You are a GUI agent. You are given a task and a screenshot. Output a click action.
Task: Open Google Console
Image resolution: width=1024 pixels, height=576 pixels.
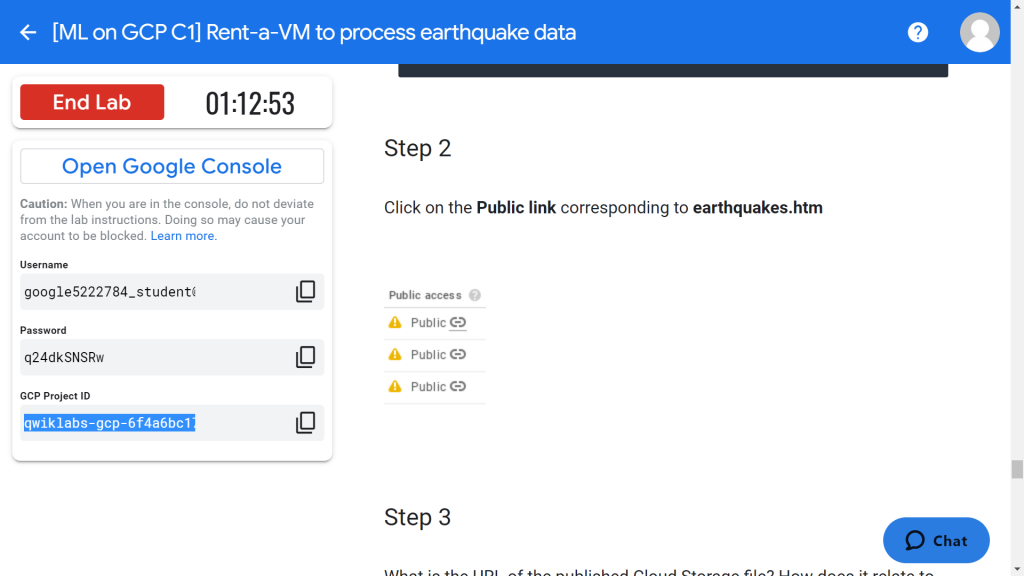pyautogui.click(x=172, y=166)
